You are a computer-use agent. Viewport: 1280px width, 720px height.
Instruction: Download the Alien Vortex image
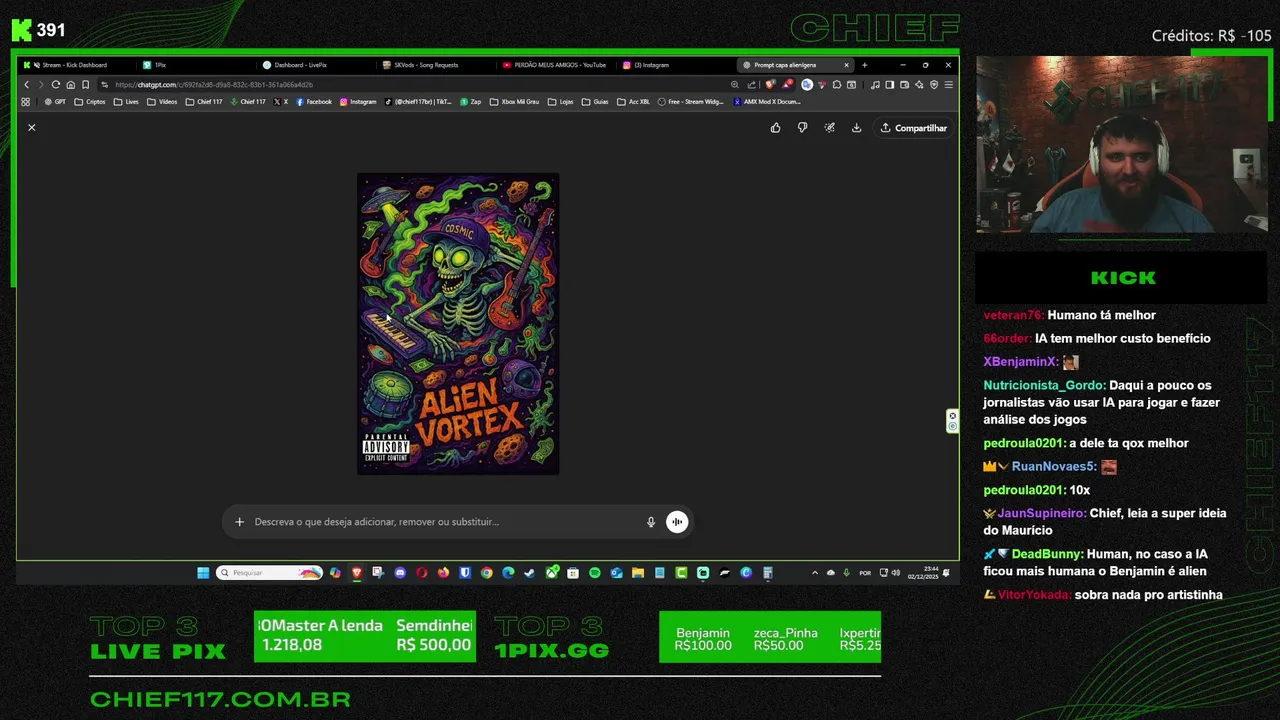pyautogui.click(x=856, y=128)
